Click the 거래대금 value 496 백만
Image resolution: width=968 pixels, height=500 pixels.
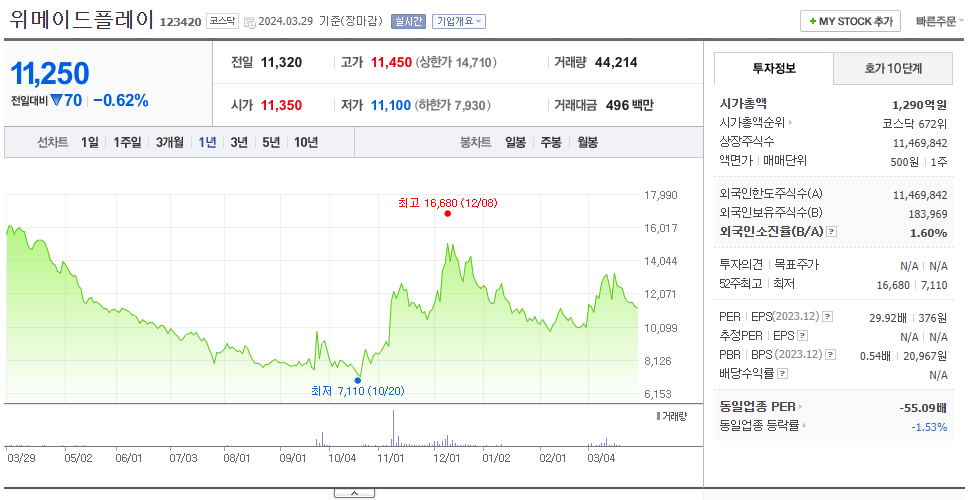tap(630, 105)
